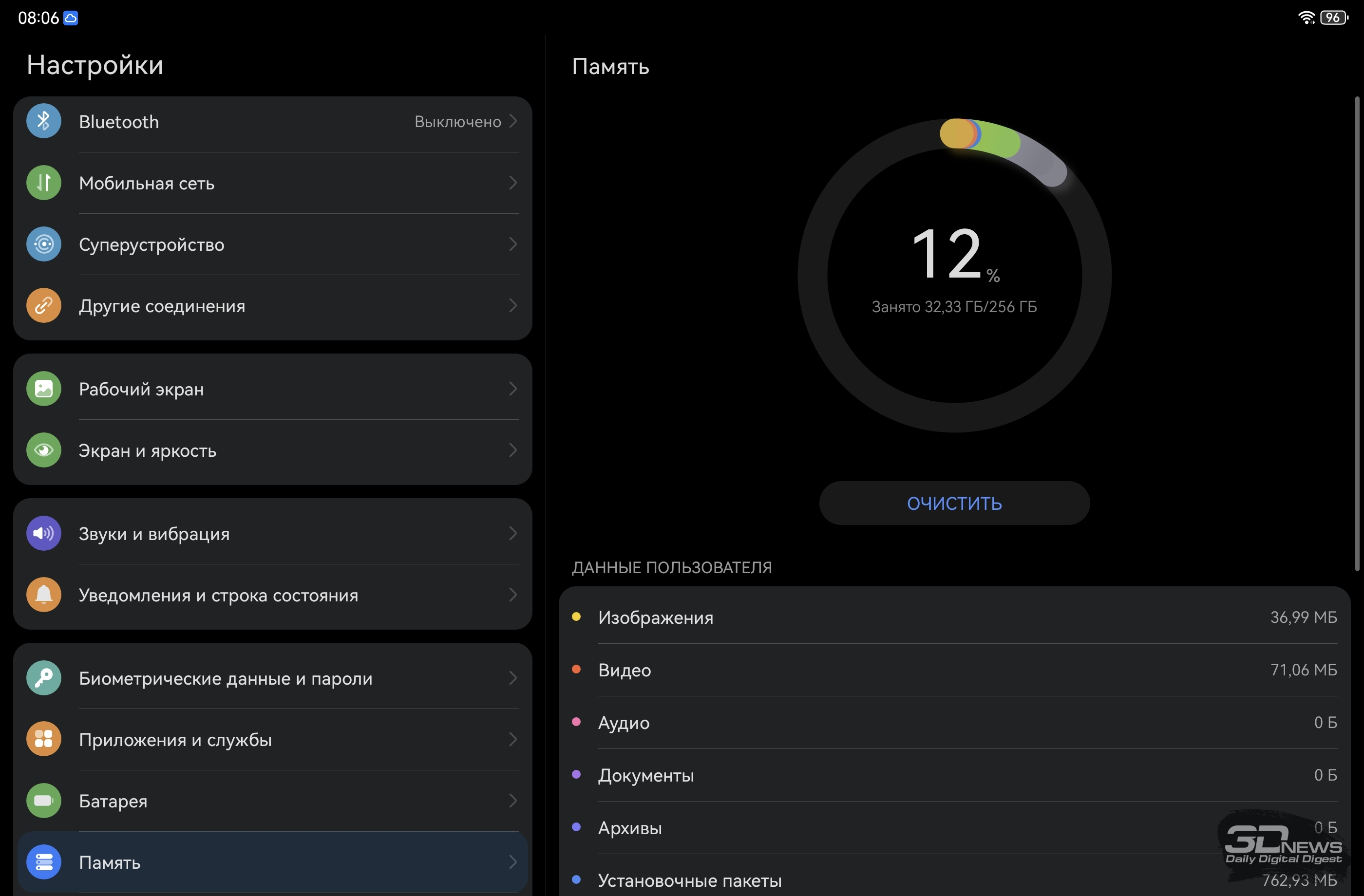1364x896 pixels.
Task: Click the storage usage ring chart
Action: 954,276
